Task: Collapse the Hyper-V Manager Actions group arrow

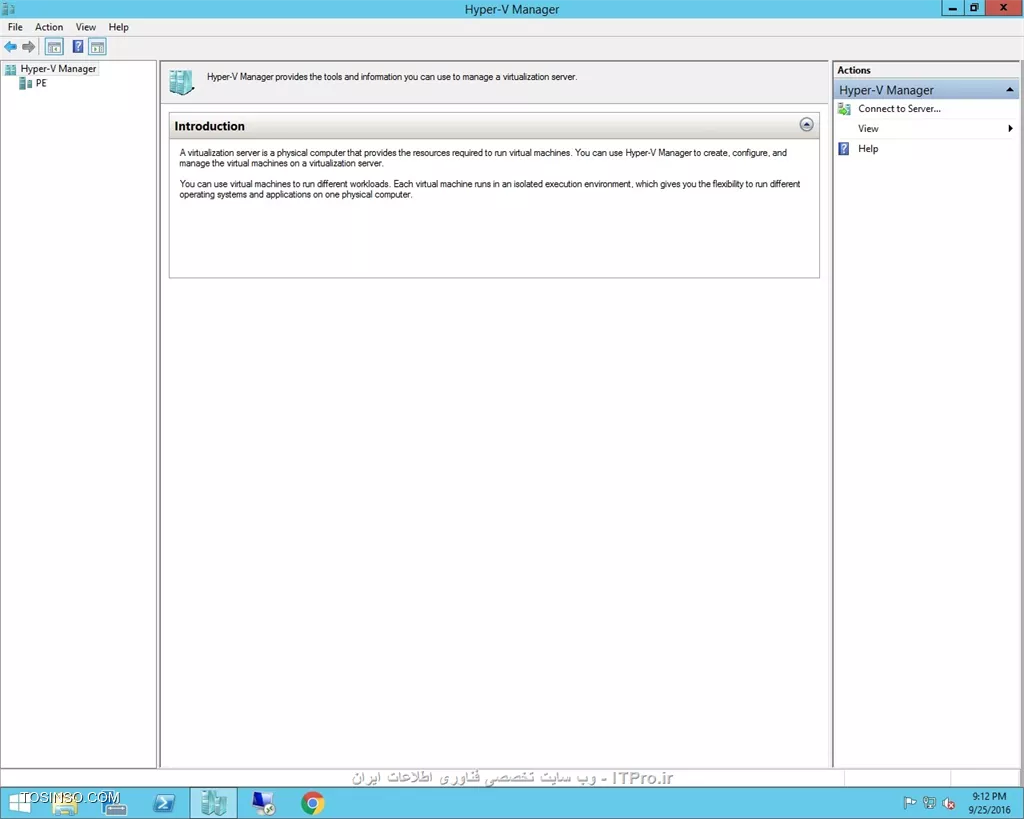Action: pyautogui.click(x=1010, y=90)
